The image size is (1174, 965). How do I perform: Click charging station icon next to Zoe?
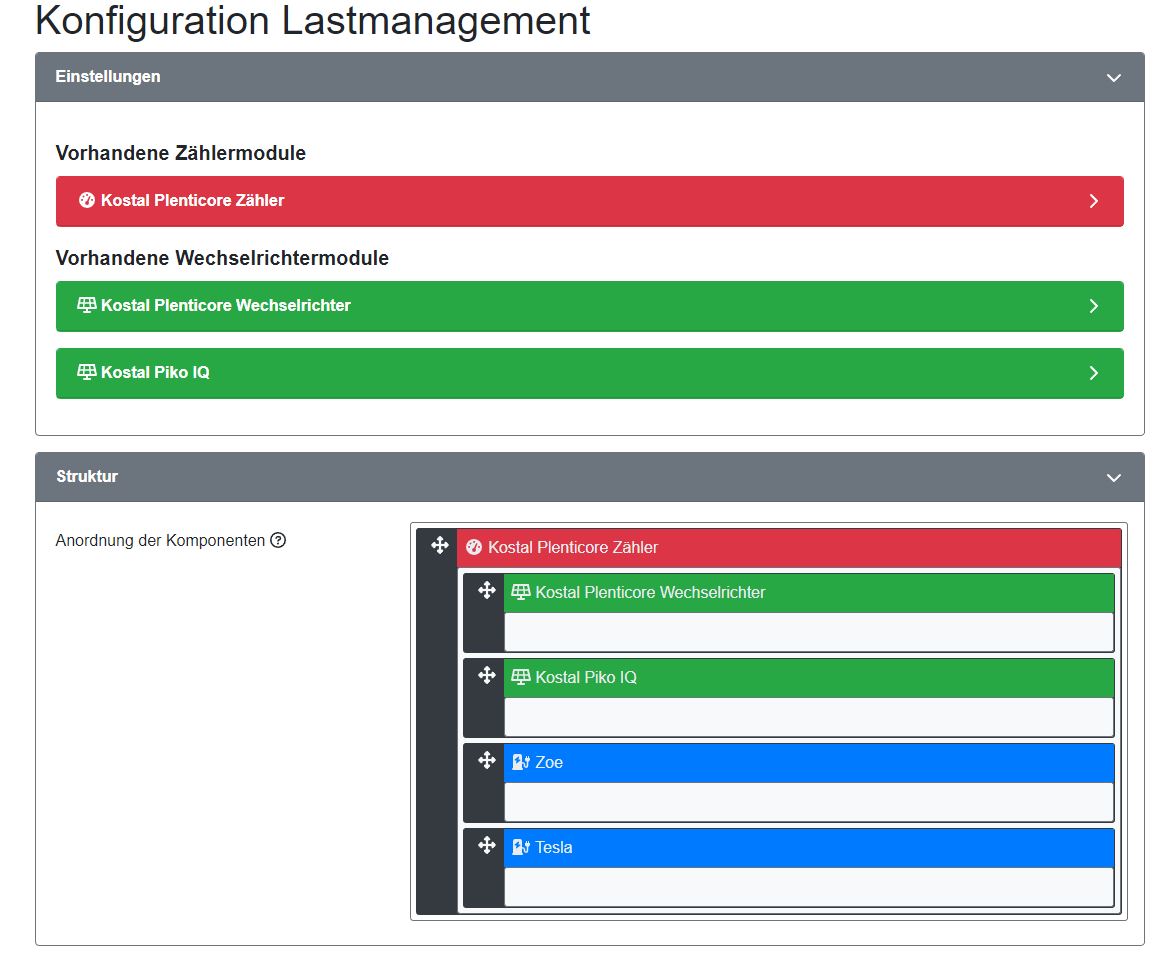click(x=520, y=762)
